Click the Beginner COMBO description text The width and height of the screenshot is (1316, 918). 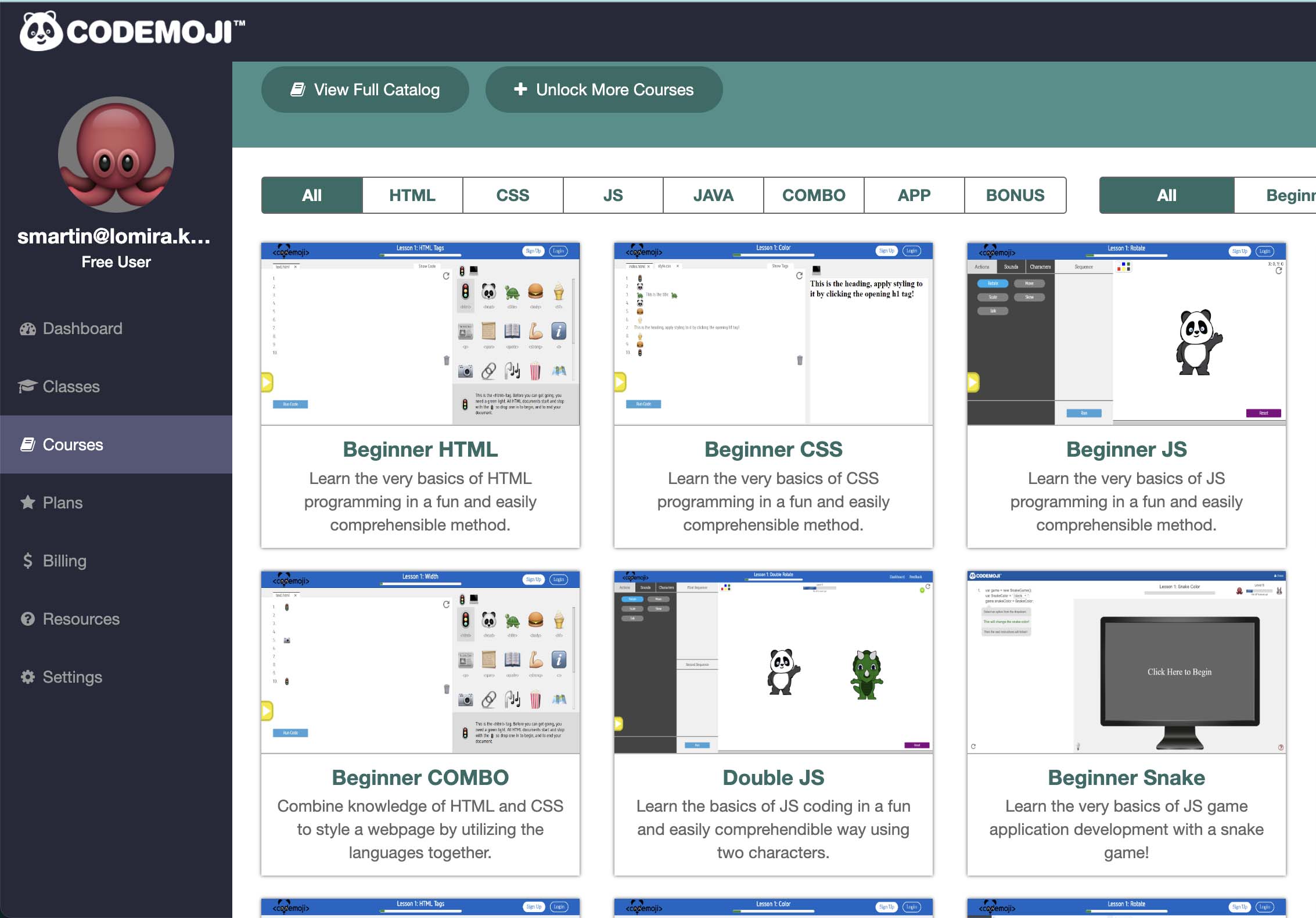pos(420,829)
